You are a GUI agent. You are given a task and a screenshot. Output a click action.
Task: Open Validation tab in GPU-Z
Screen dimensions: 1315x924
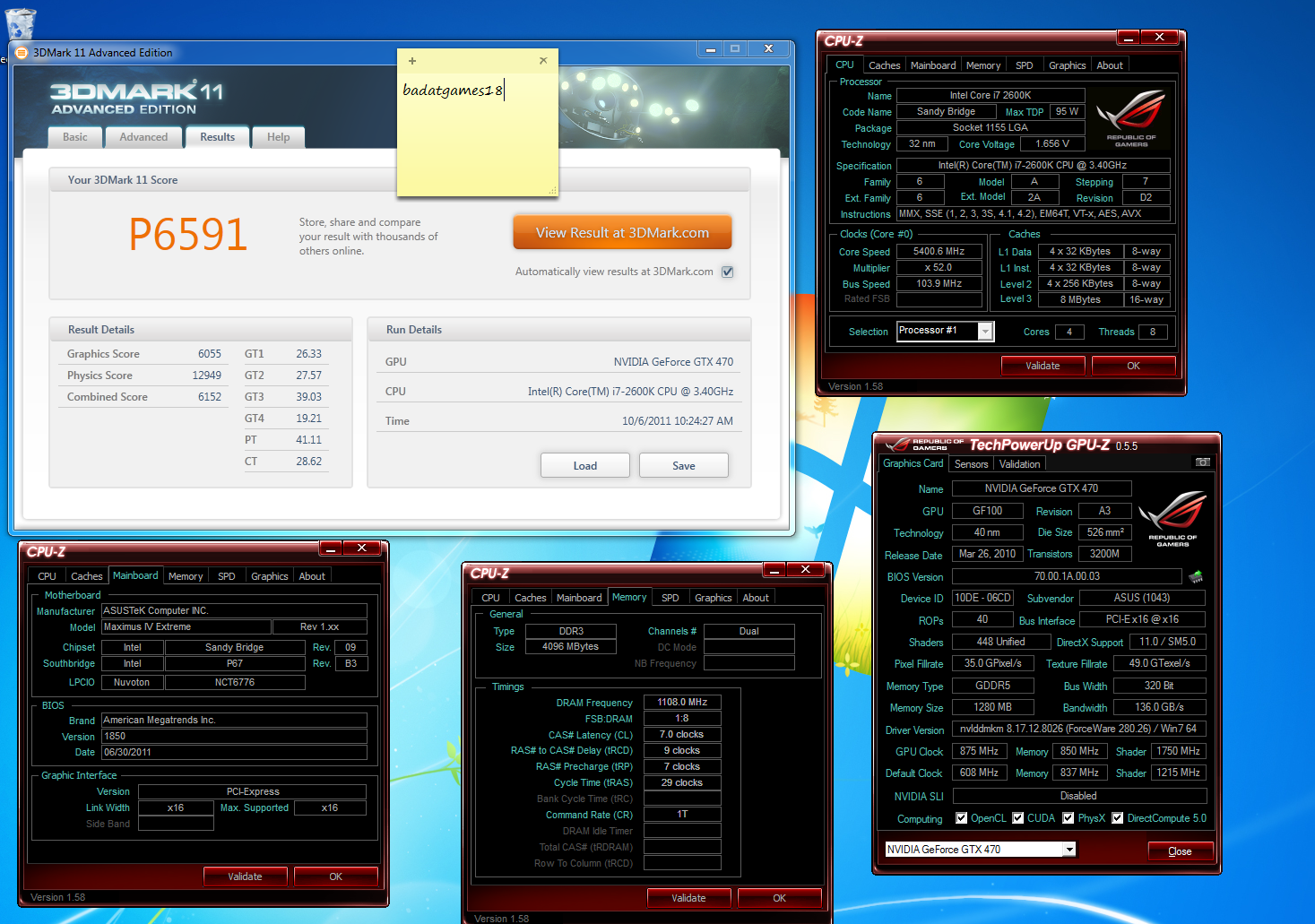point(1020,464)
